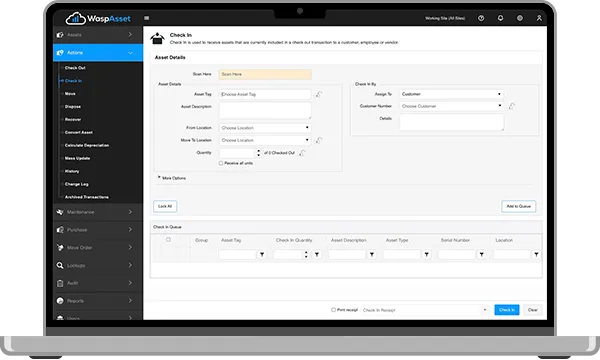
Task: Expand the Move Order sidebar chevron
Action: [x=130, y=248]
